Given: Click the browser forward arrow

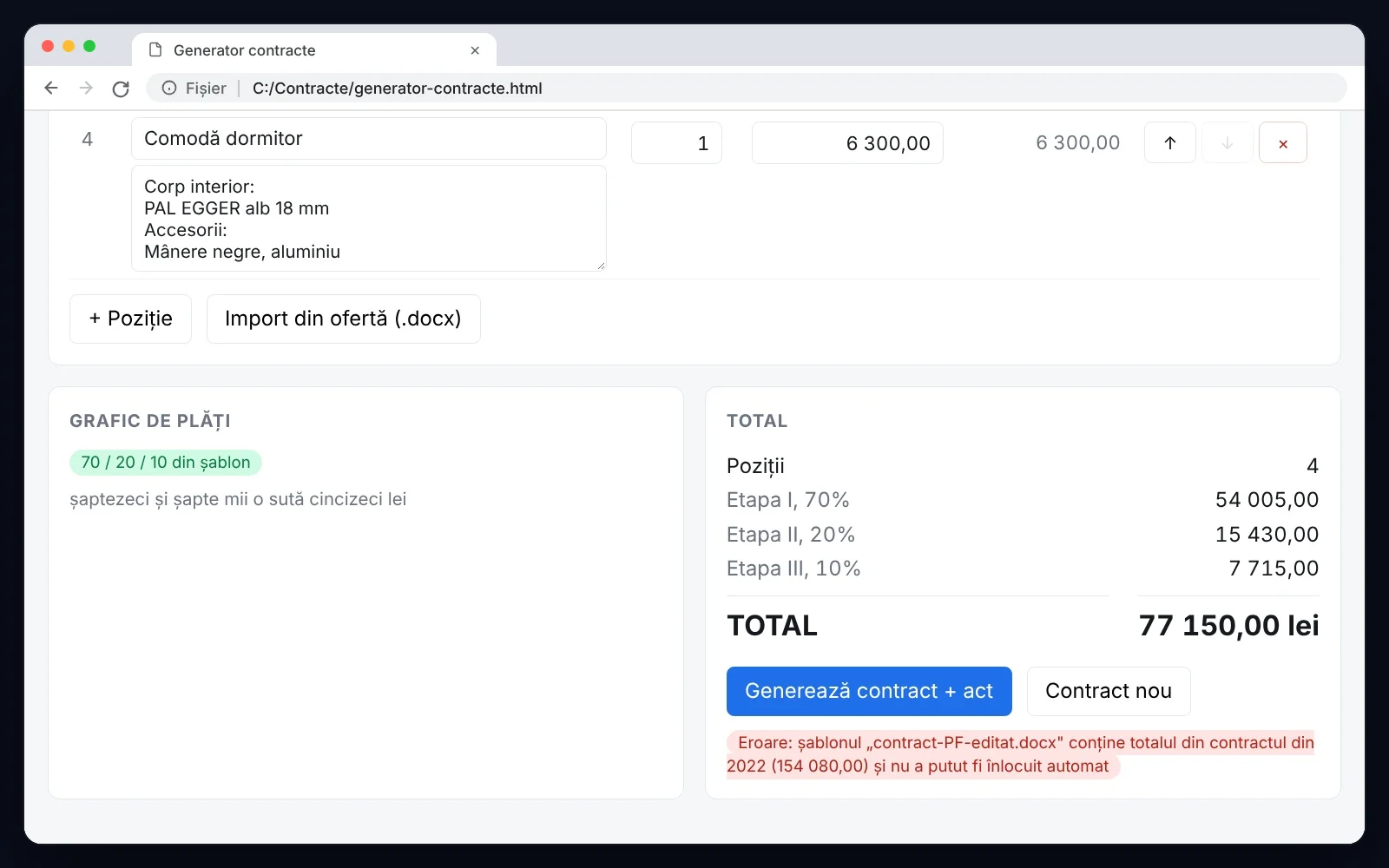Looking at the screenshot, I should pyautogui.click(x=86, y=88).
